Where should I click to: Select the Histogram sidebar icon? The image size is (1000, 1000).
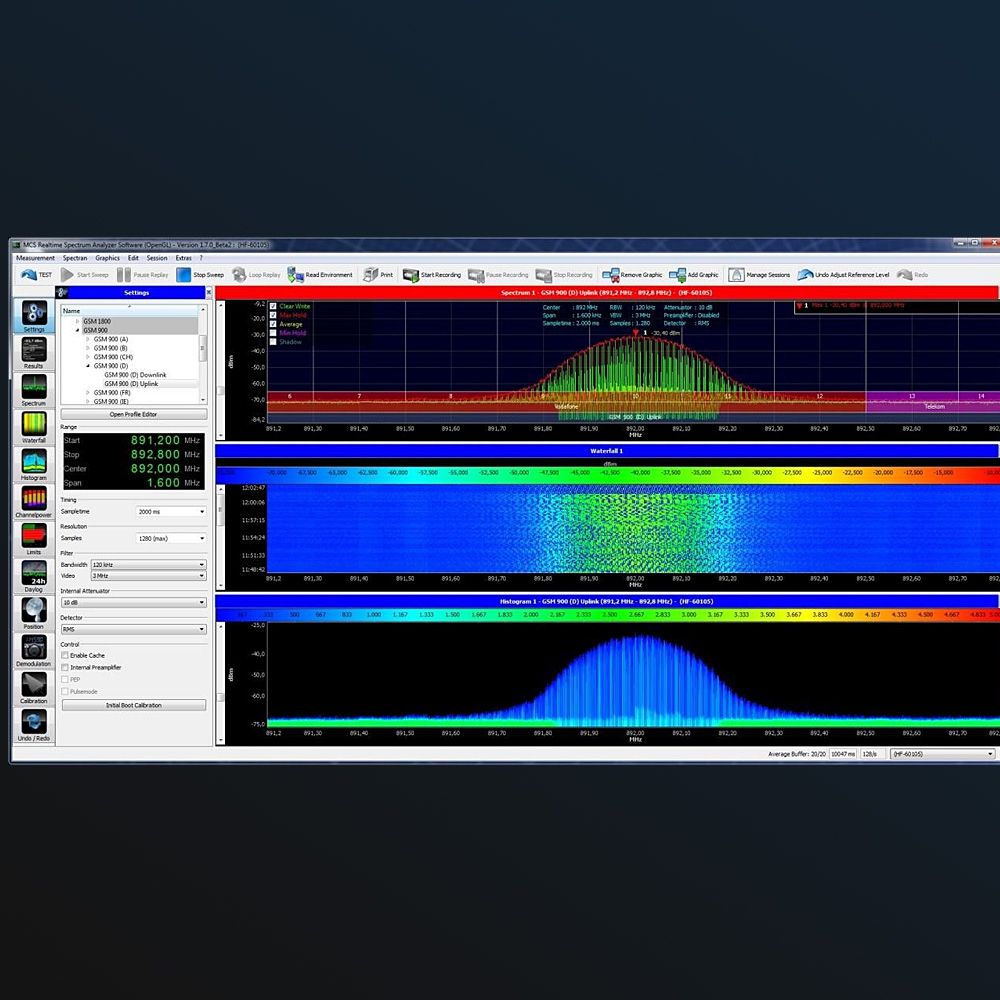33,463
